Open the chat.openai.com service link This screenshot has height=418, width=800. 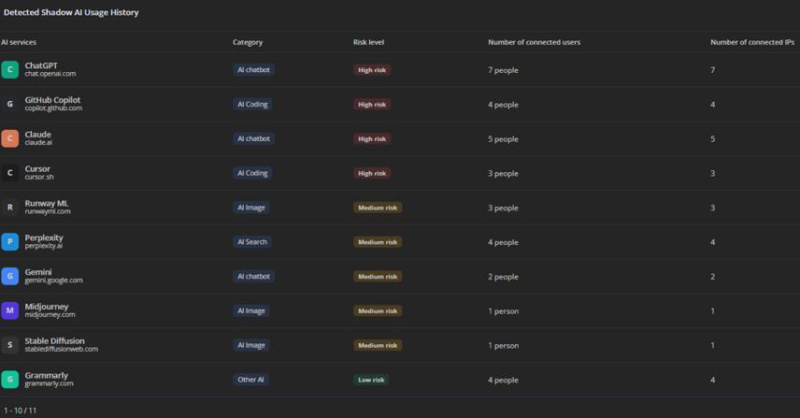(x=50, y=74)
